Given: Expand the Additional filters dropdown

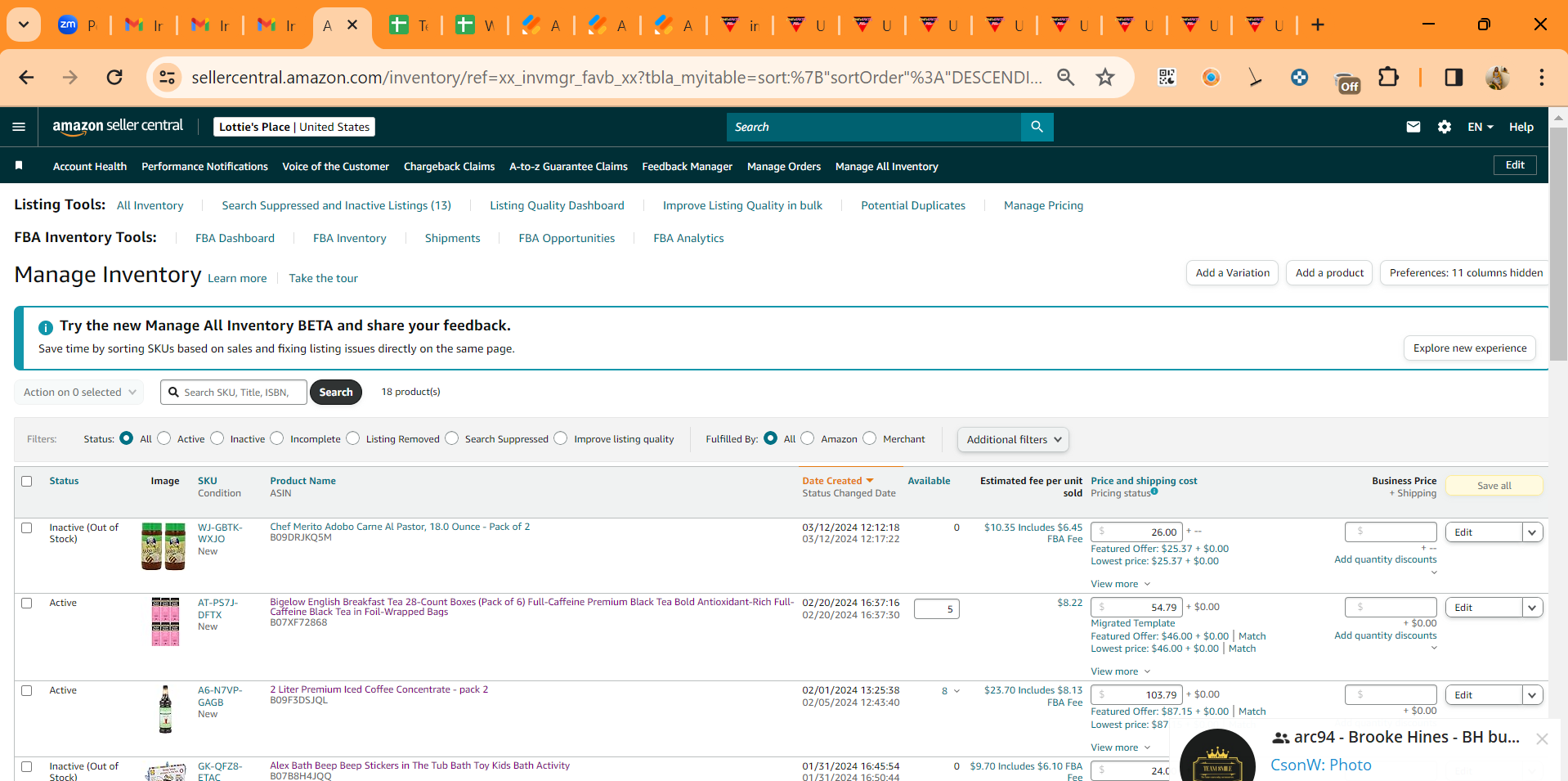Looking at the screenshot, I should tap(1013, 439).
